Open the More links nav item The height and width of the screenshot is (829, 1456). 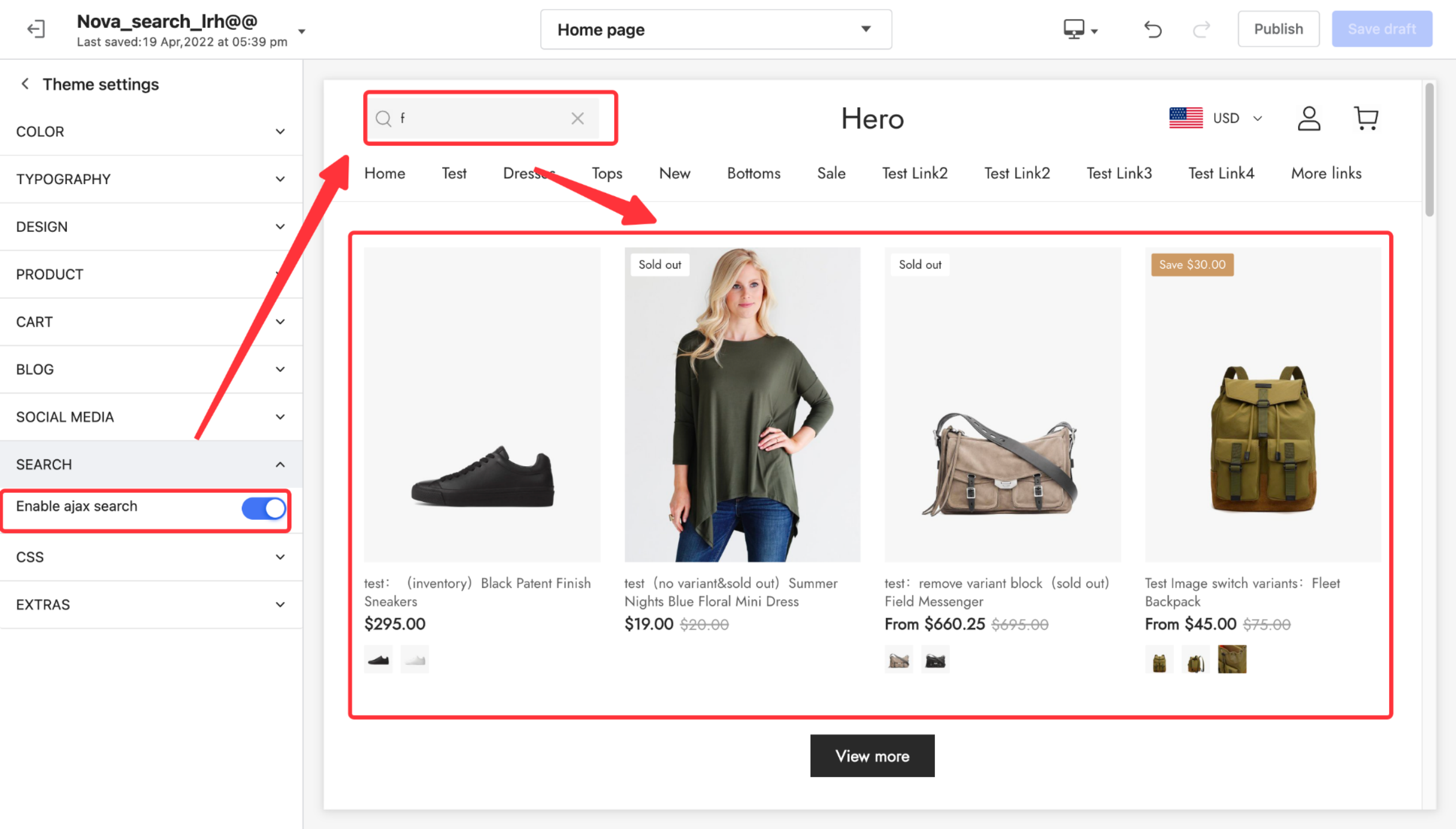click(1326, 173)
